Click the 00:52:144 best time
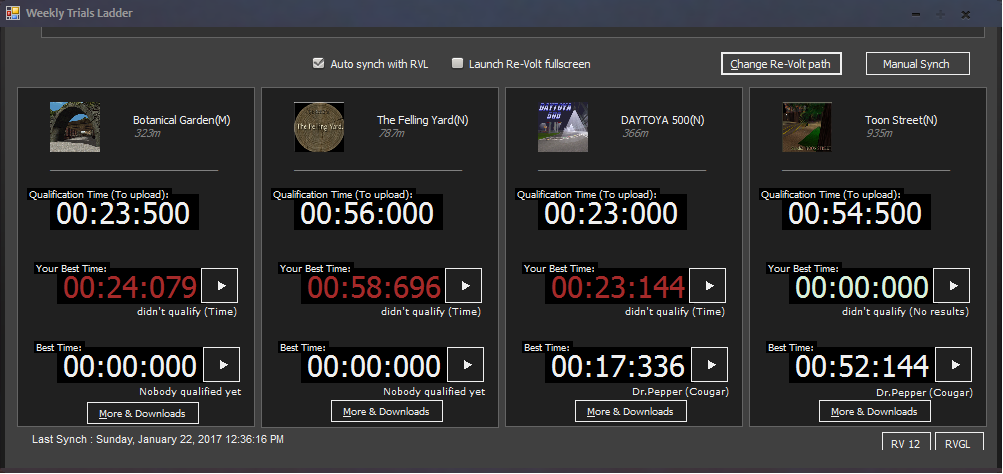This screenshot has height=474, width=1003. tap(862, 367)
